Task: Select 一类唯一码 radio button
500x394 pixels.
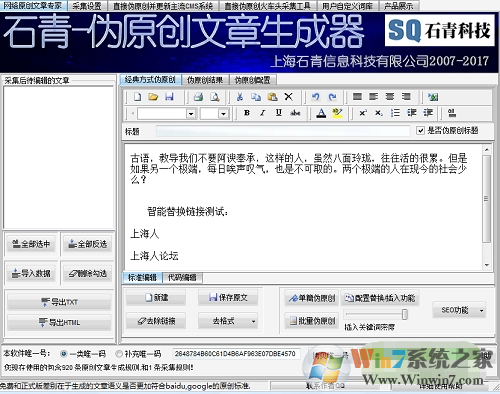Action: click(x=63, y=354)
